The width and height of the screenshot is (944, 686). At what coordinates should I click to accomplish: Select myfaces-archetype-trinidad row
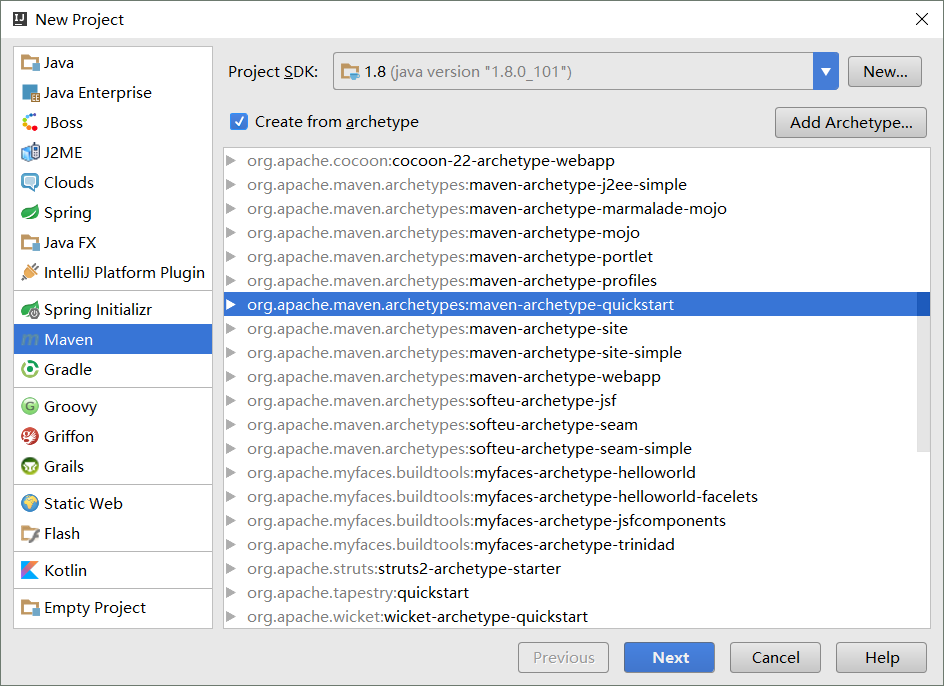tap(577, 544)
